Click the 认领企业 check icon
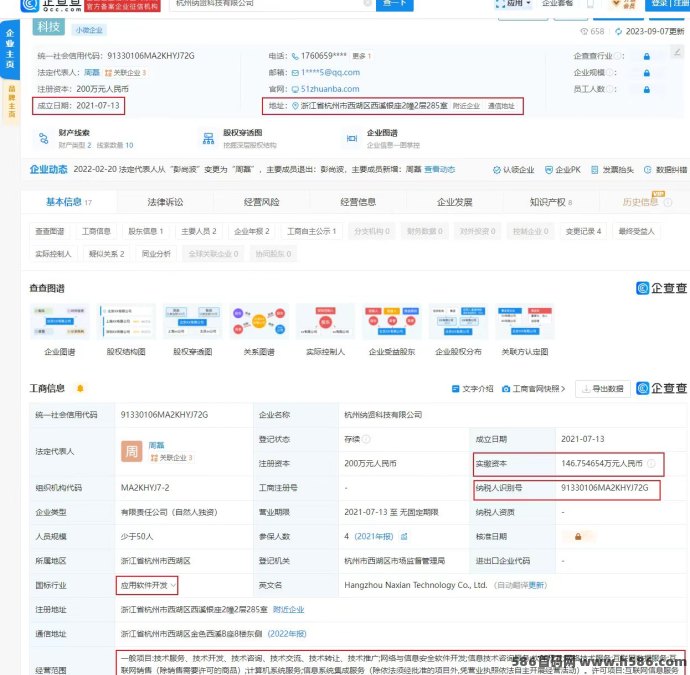This screenshot has width=690, height=675. click(497, 170)
